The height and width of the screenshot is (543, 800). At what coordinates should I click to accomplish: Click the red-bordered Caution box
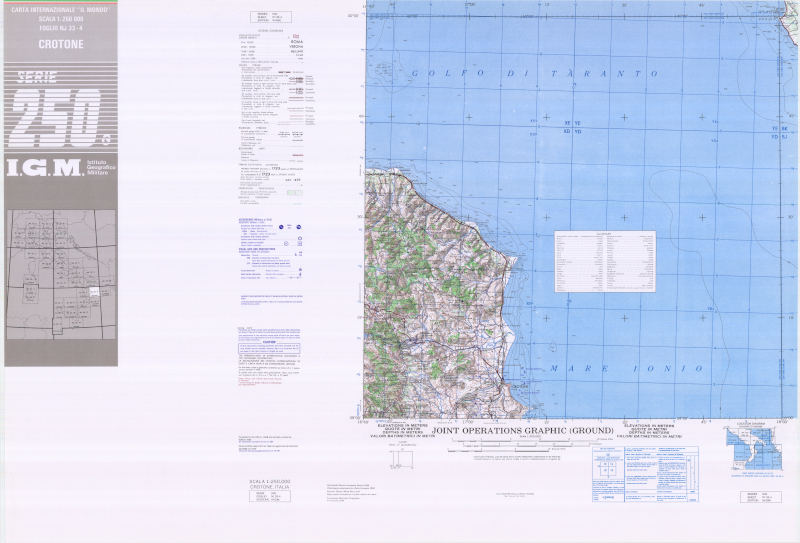269,347
